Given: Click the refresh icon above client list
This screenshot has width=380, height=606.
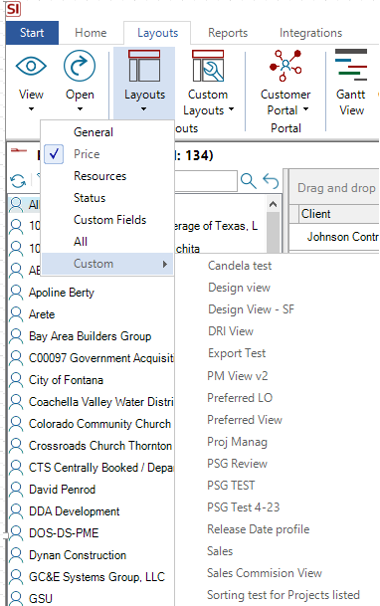Looking at the screenshot, I should tap(18, 181).
